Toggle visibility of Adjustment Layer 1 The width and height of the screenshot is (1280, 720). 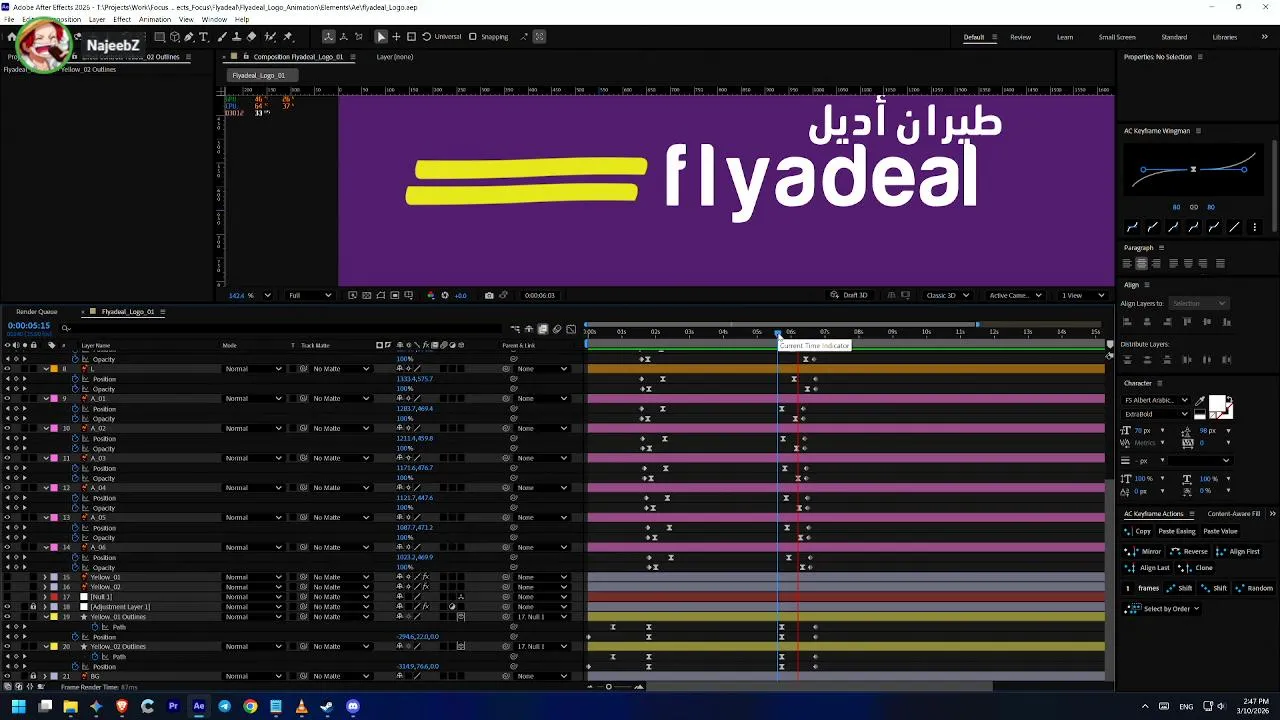(7, 607)
